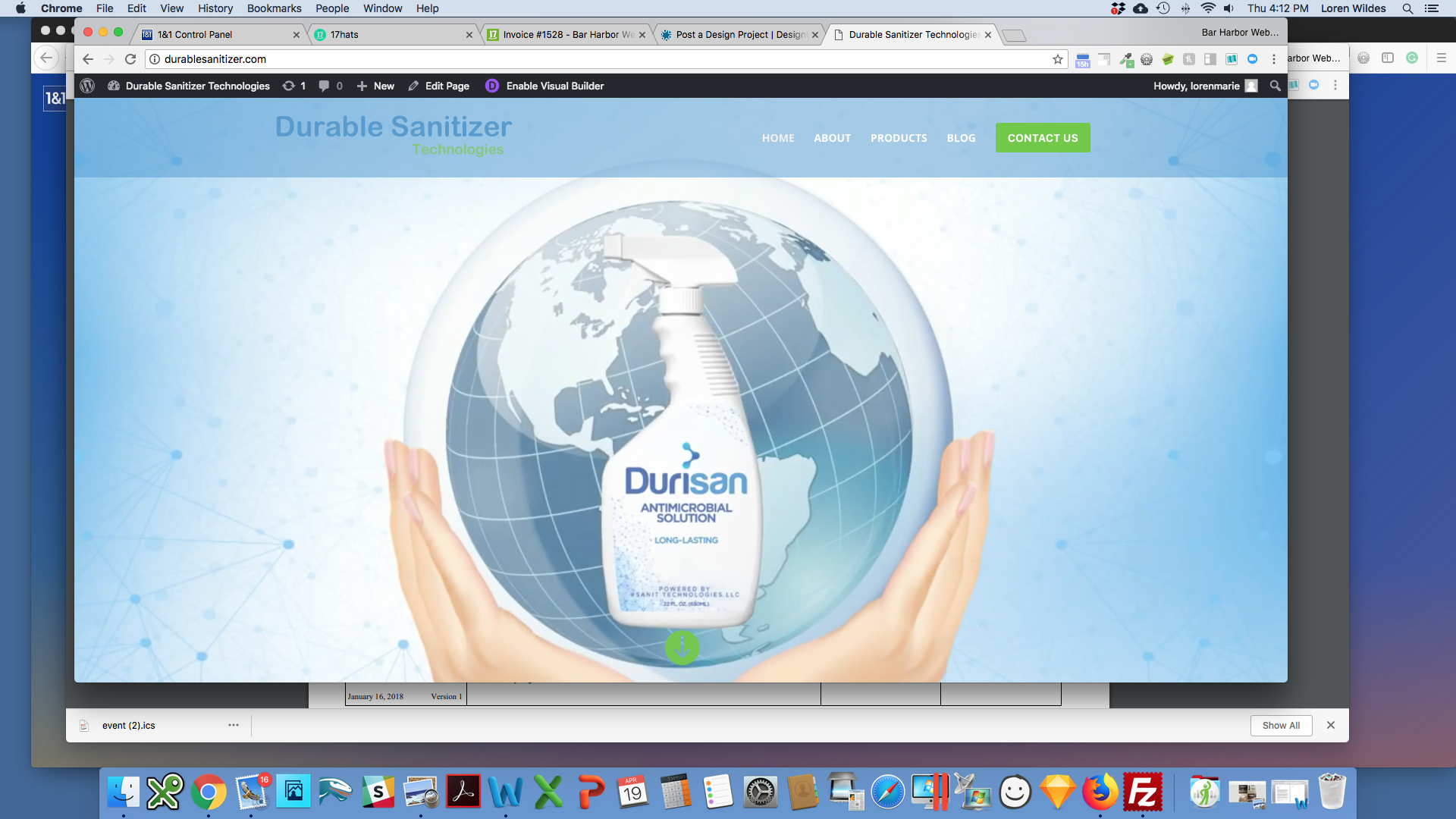
Task: Bookmark page with the star icon
Action: point(1057,59)
